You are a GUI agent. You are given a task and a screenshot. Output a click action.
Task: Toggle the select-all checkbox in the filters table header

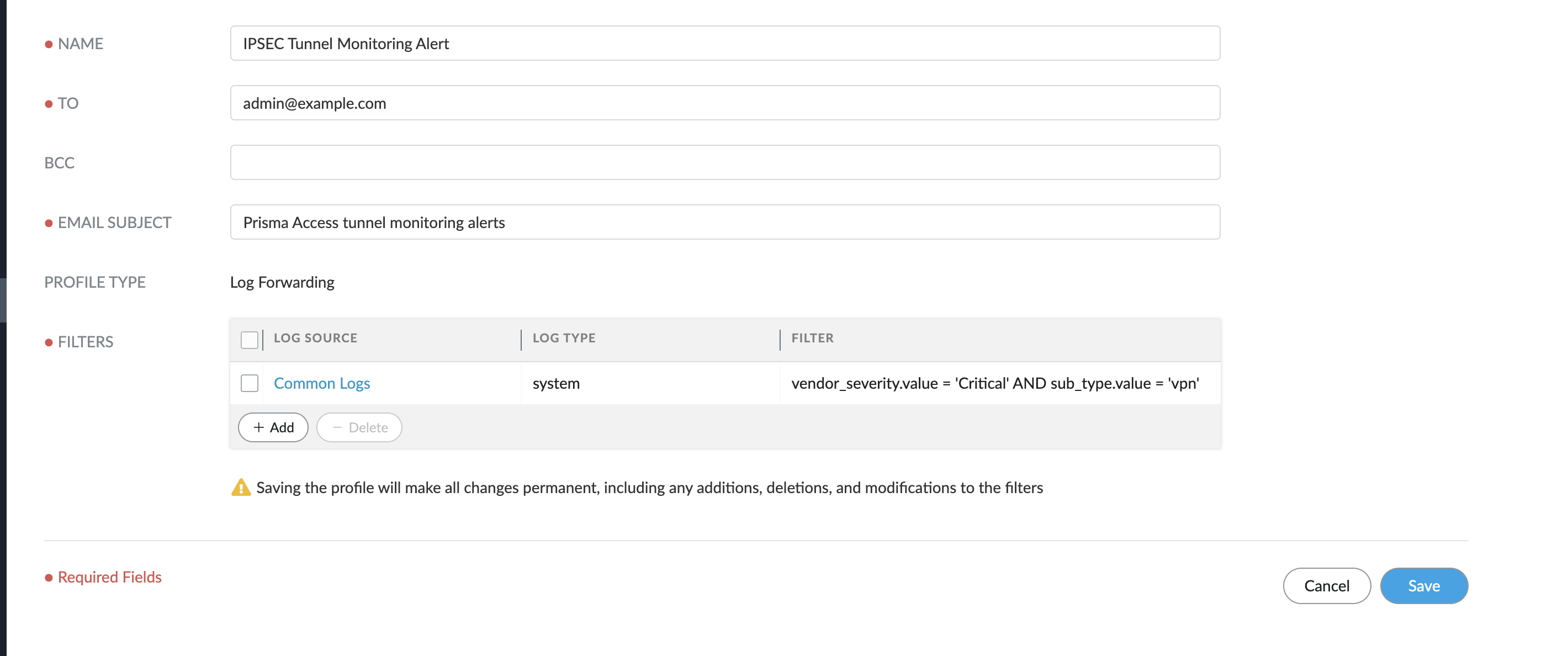[x=250, y=341]
